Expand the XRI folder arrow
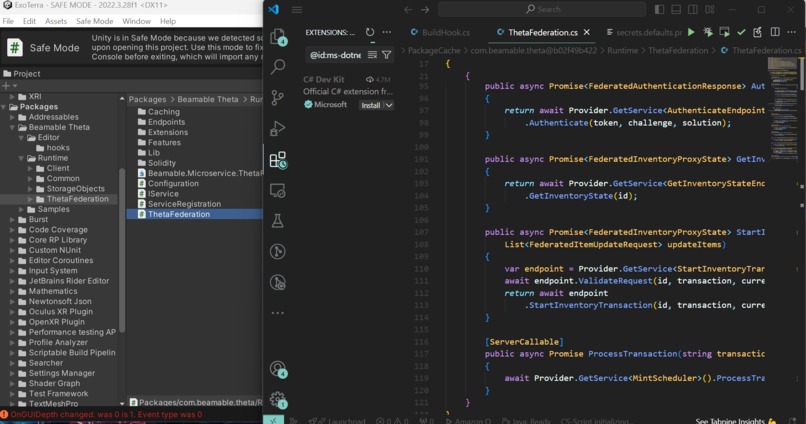This screenshot has width=806, height=424. point(13,96)
